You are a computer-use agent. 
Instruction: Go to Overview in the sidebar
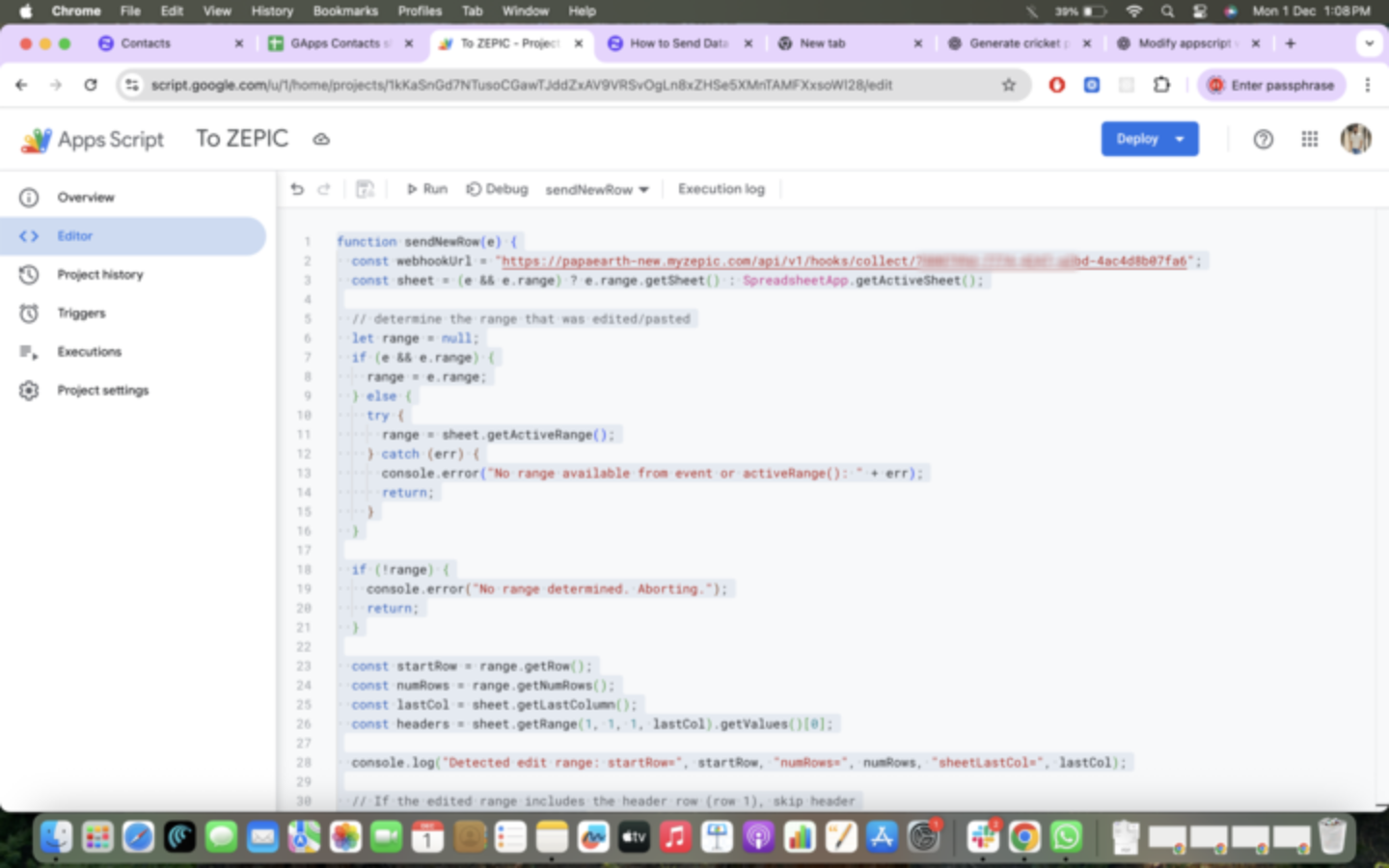[x=85, y=198]
